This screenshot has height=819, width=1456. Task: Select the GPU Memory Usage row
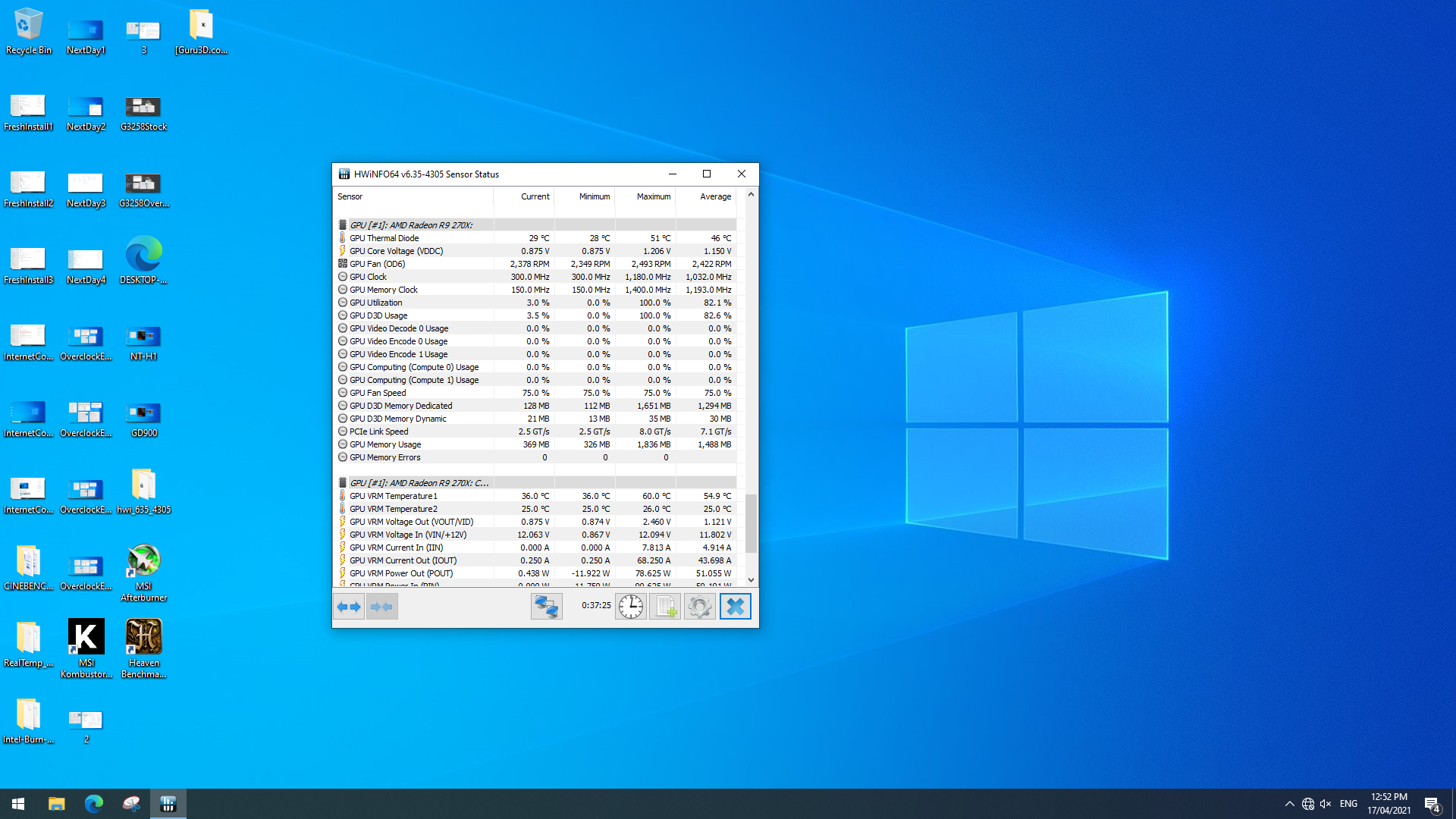click(x=535, y=444)
